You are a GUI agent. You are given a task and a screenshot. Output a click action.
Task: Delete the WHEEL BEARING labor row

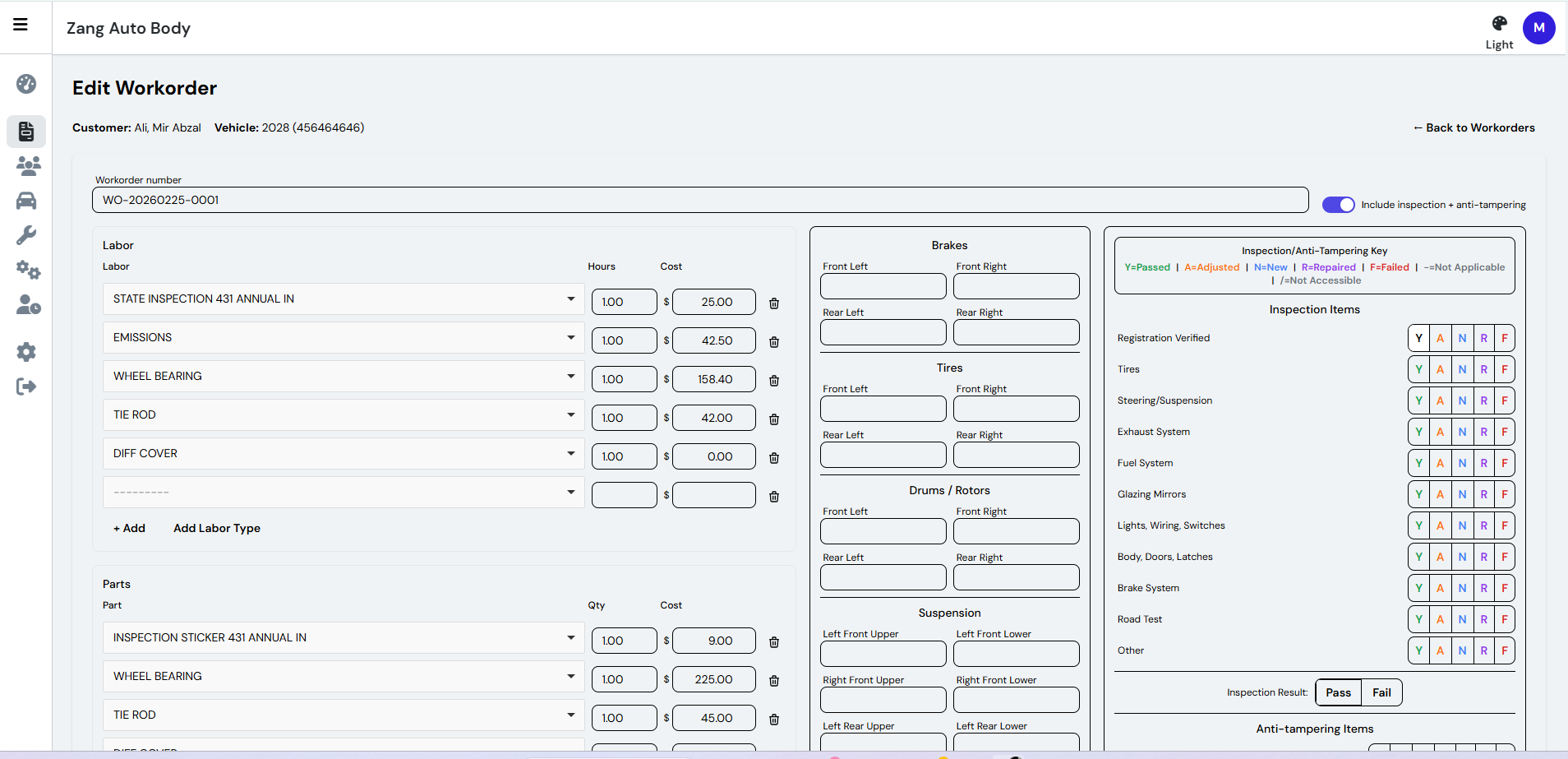(774, 381)
